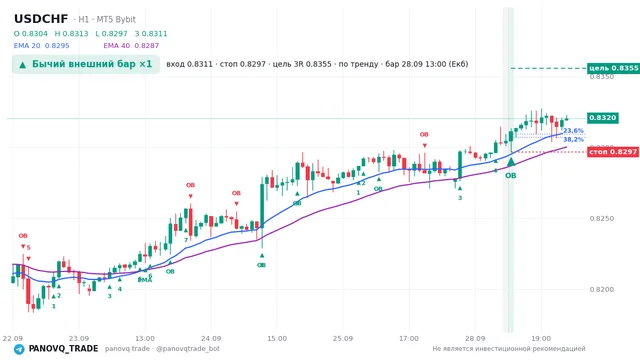Open the panovq.trade · @panovqtrade_bot link text

coord(162,349)
